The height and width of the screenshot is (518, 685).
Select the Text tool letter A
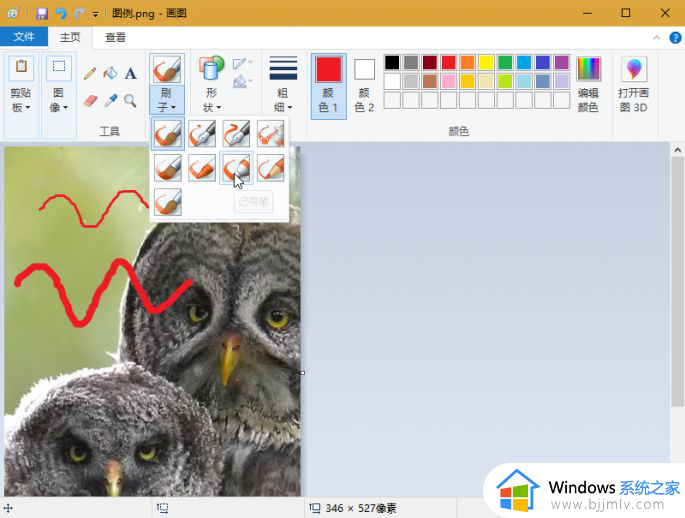tap(130, 73)
